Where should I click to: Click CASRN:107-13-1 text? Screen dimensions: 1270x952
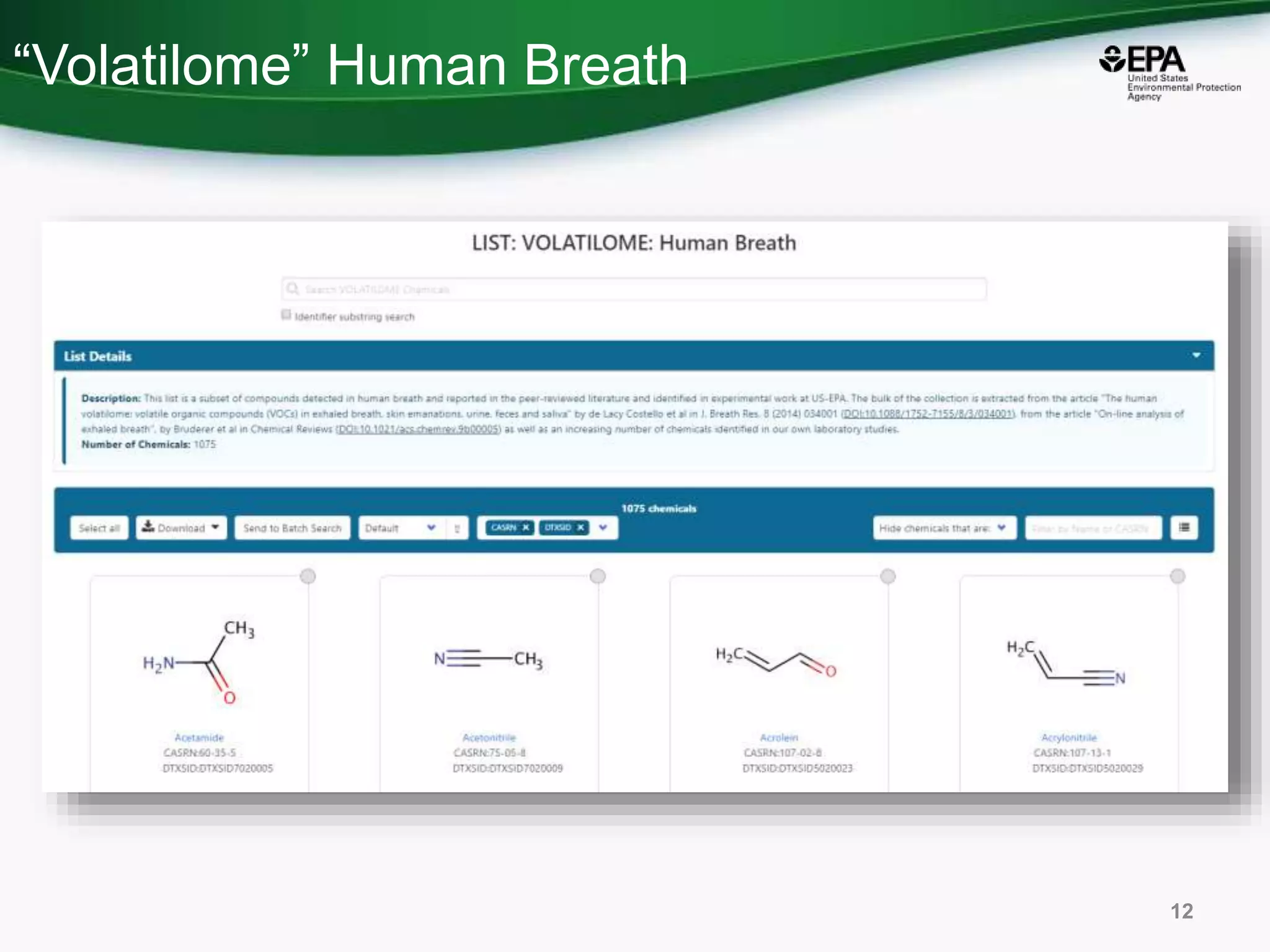click(x=1072, y=753)
